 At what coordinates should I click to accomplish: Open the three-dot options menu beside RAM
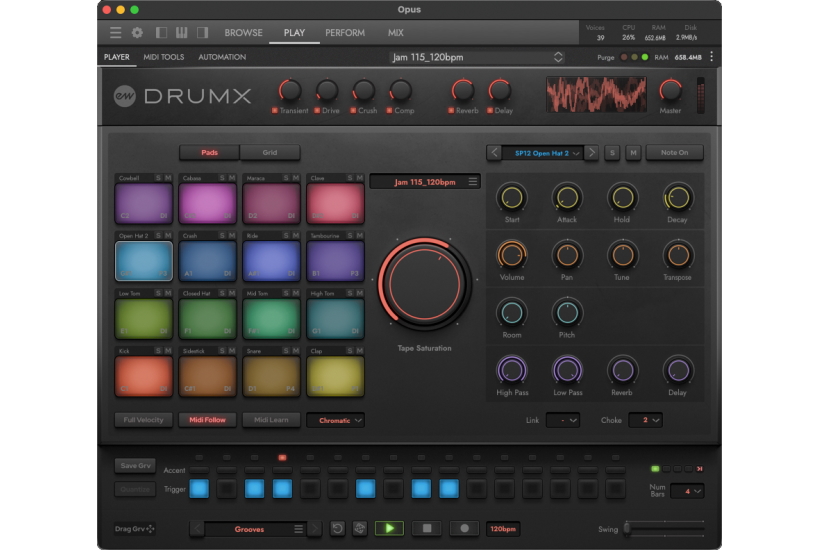(712, 56)
